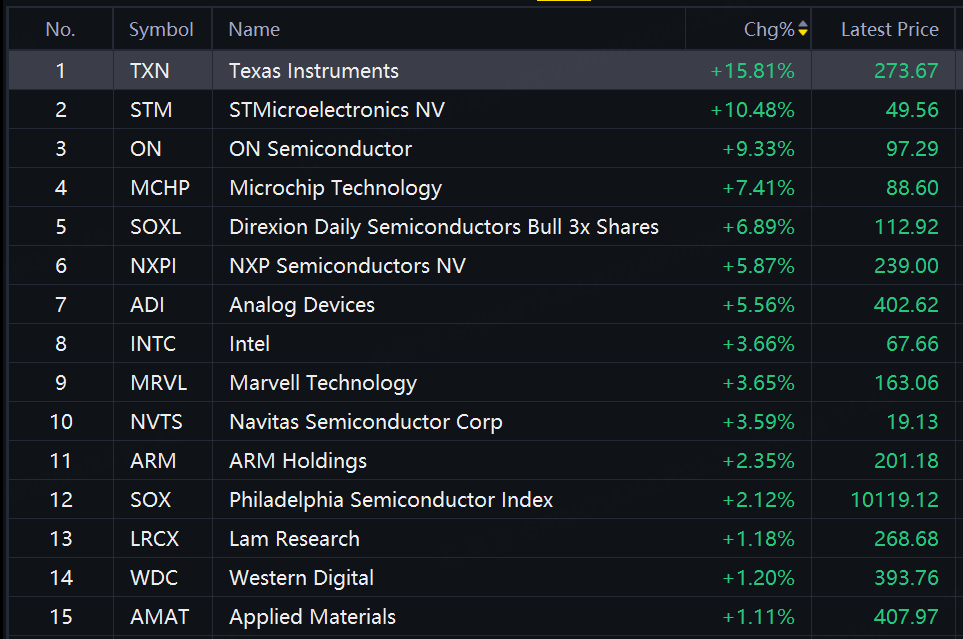Image resolution: width=963 pixels, height=639 pixels.
Task: Click Intel's +3.66% change value
Action: 758,344
